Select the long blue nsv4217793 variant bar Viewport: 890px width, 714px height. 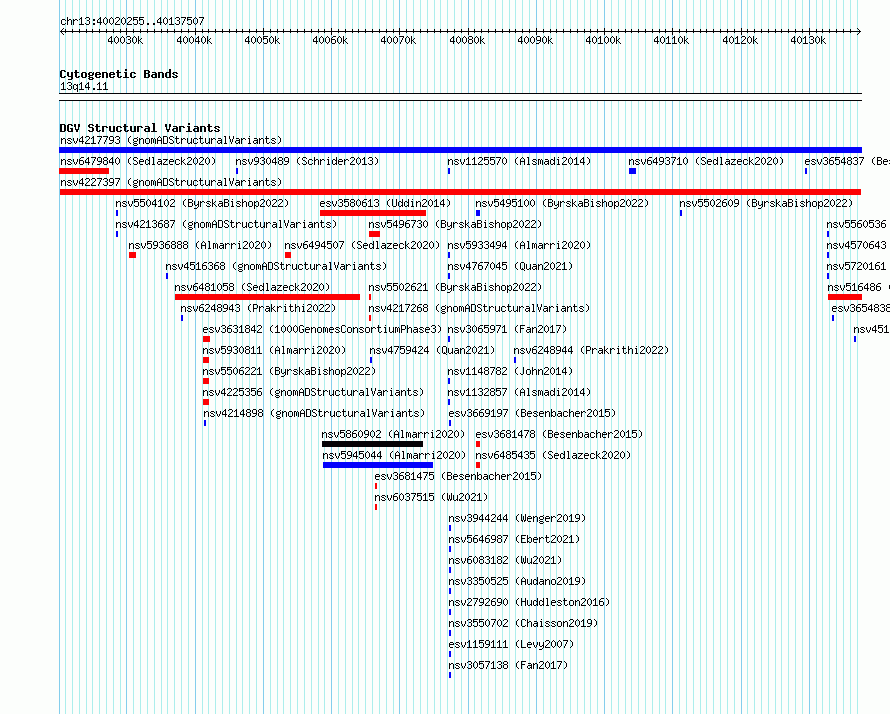click(x=460, y=150)
